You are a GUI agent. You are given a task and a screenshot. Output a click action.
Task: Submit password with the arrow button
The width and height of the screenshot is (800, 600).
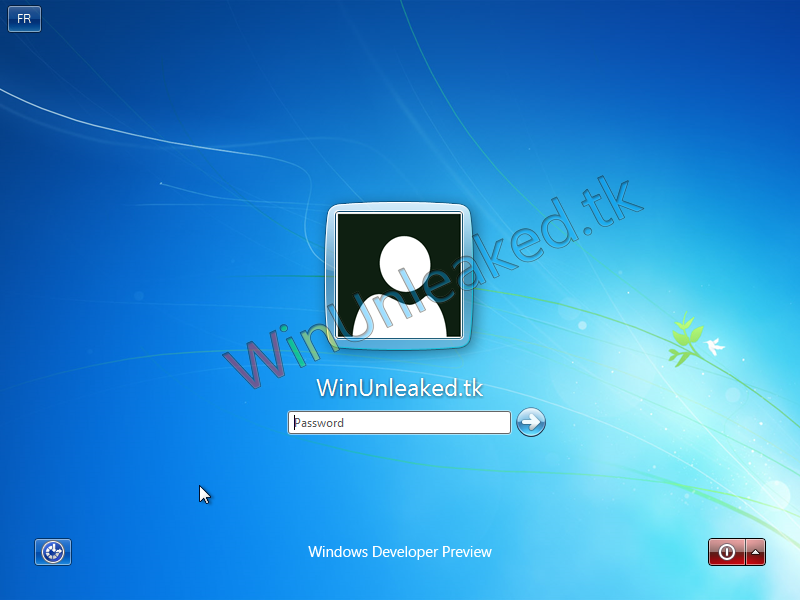pos(531,422)
